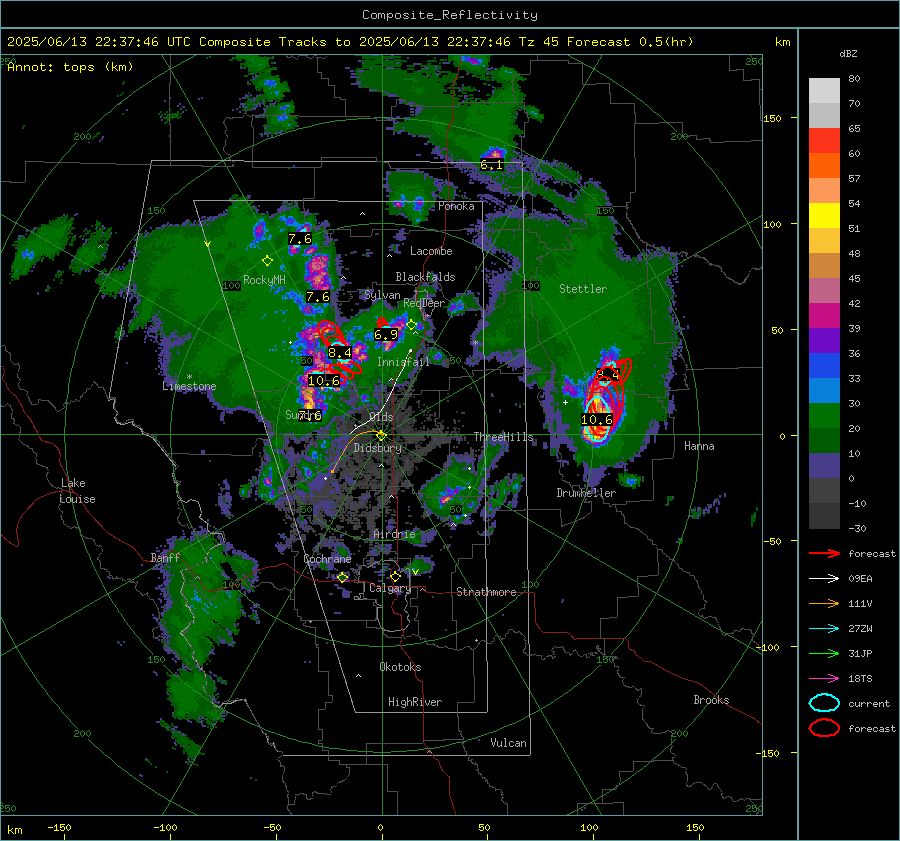
Task: Click the Composite Tracks timestamp header text
Action: [350, 42]
